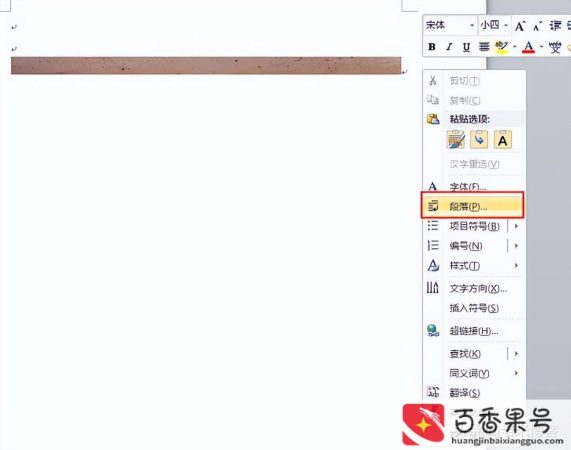Click the decrease indent icon
The image size is (571, 450).
pos(555,26)
